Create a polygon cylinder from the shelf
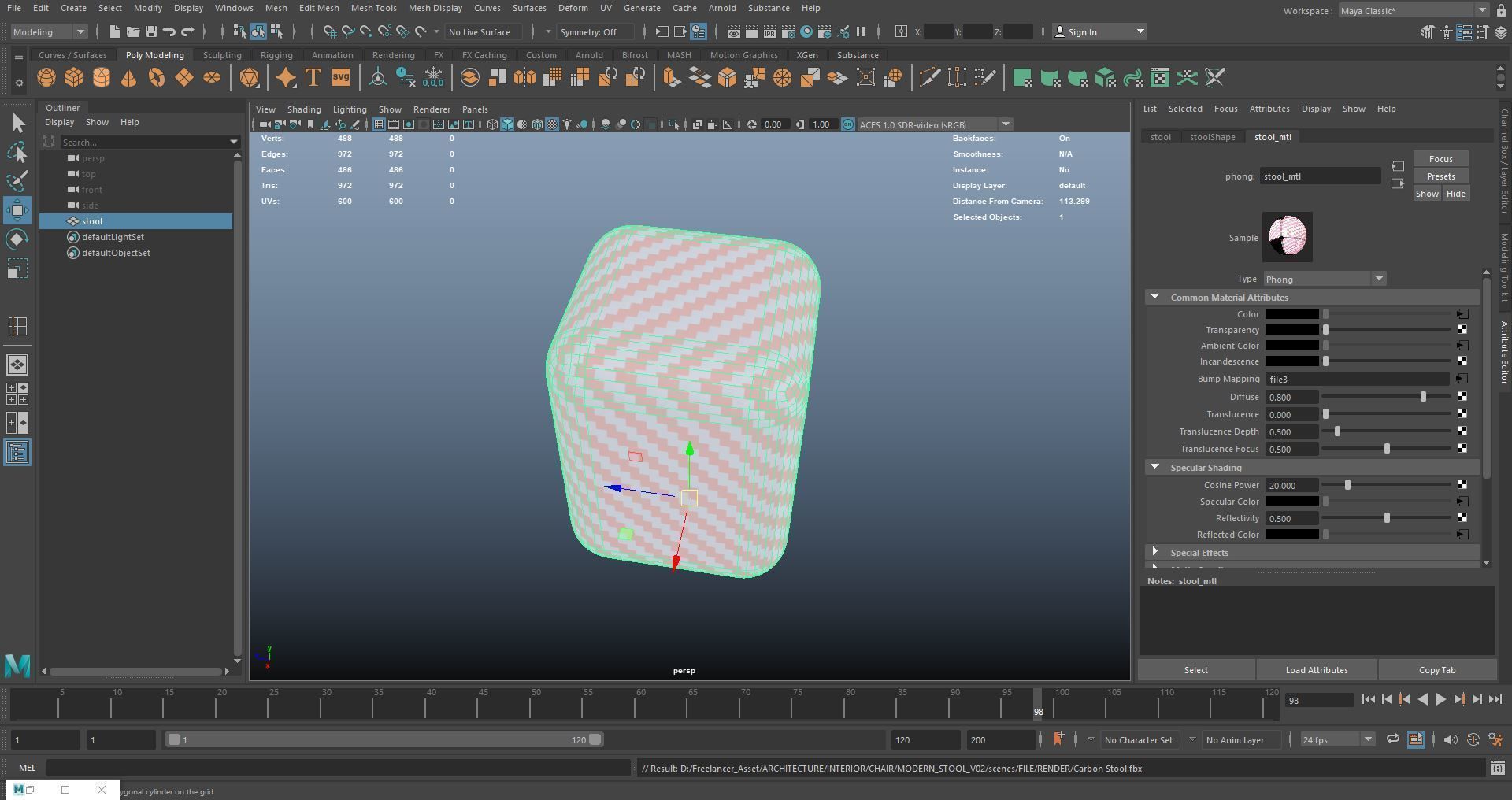Viewport: 1512px width, 800px height. [102, 77]
